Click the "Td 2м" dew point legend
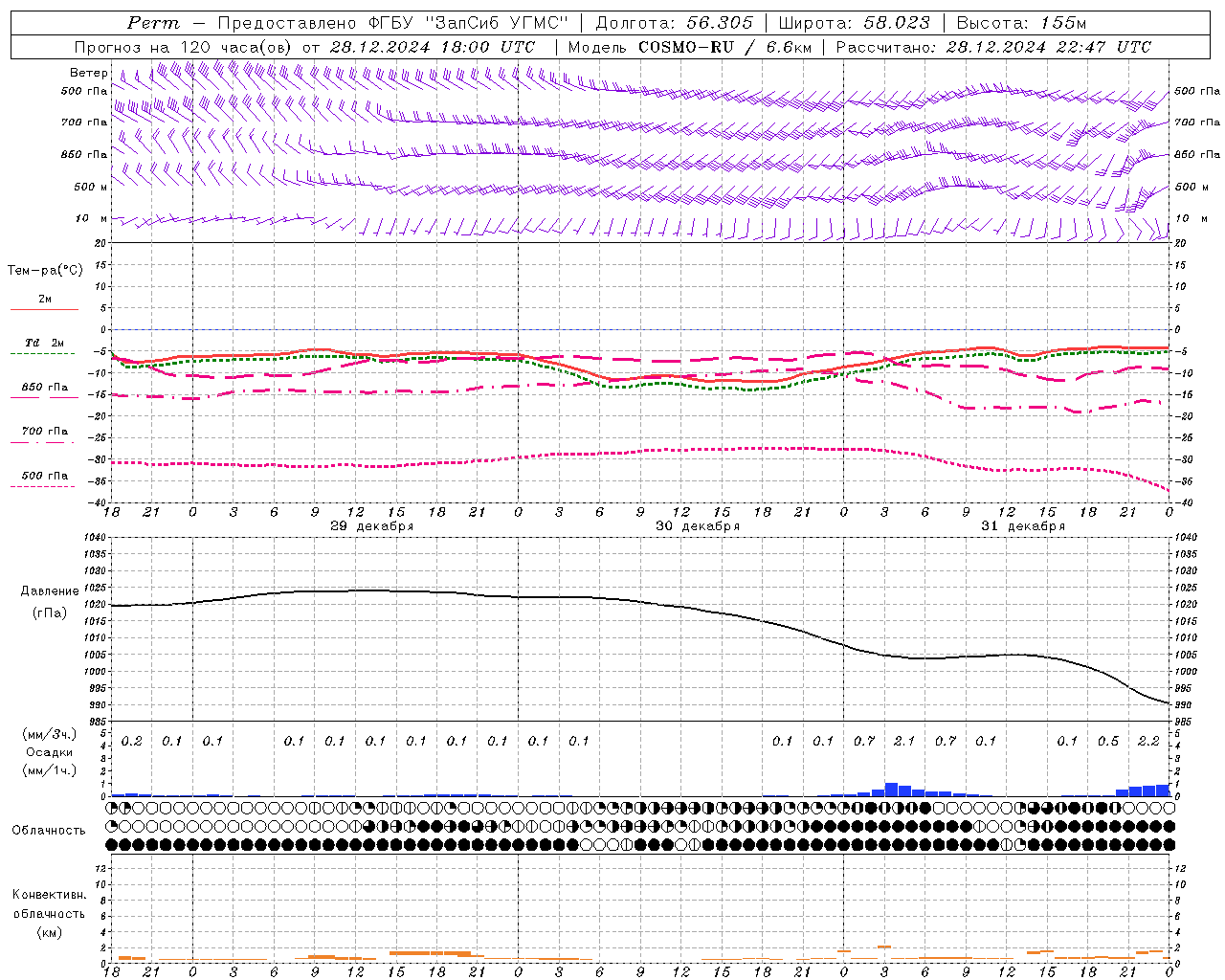The image size is (1225, 980). (44, 343)
